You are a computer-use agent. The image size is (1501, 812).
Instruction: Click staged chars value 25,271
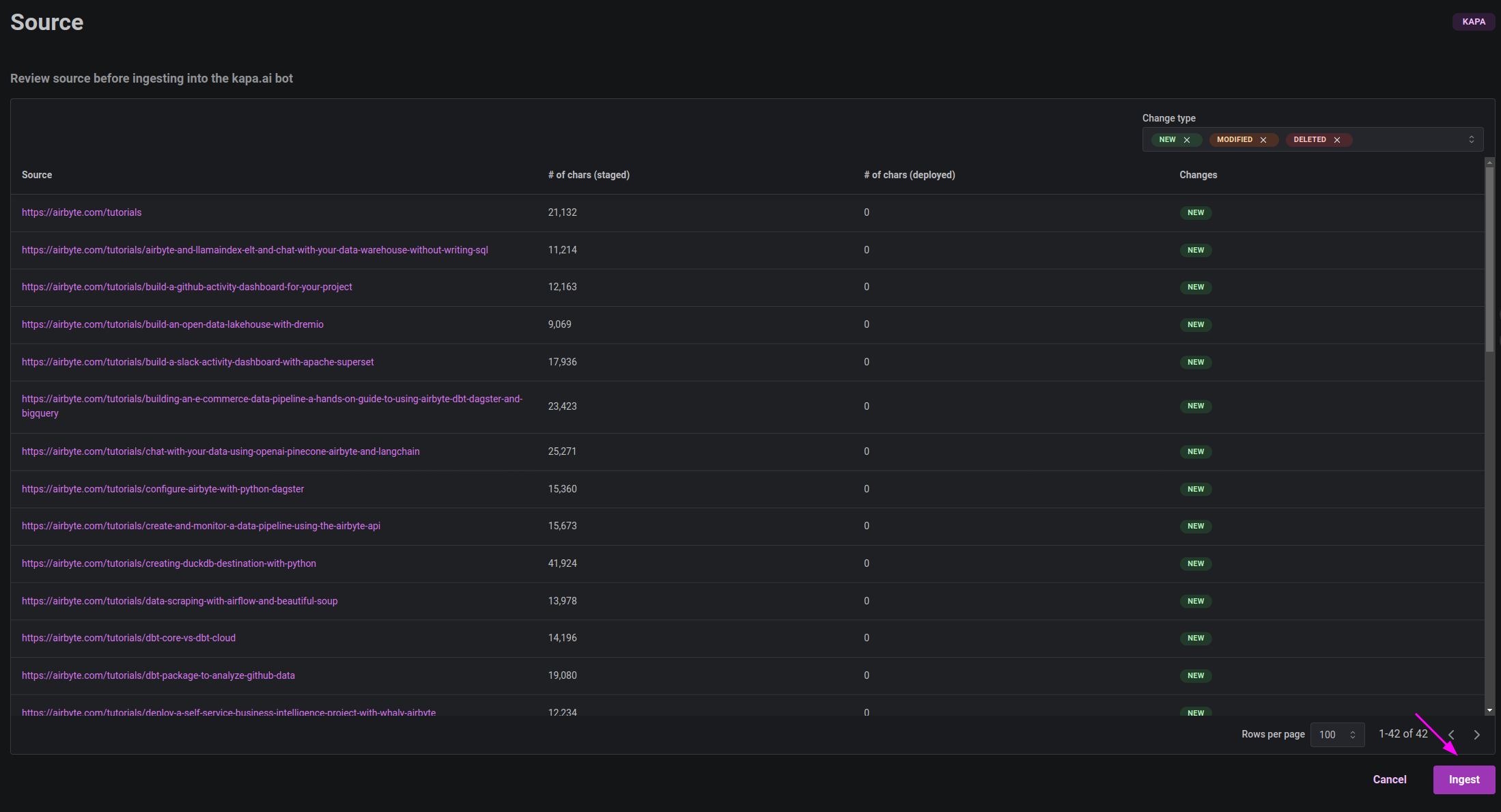(563, 451)
